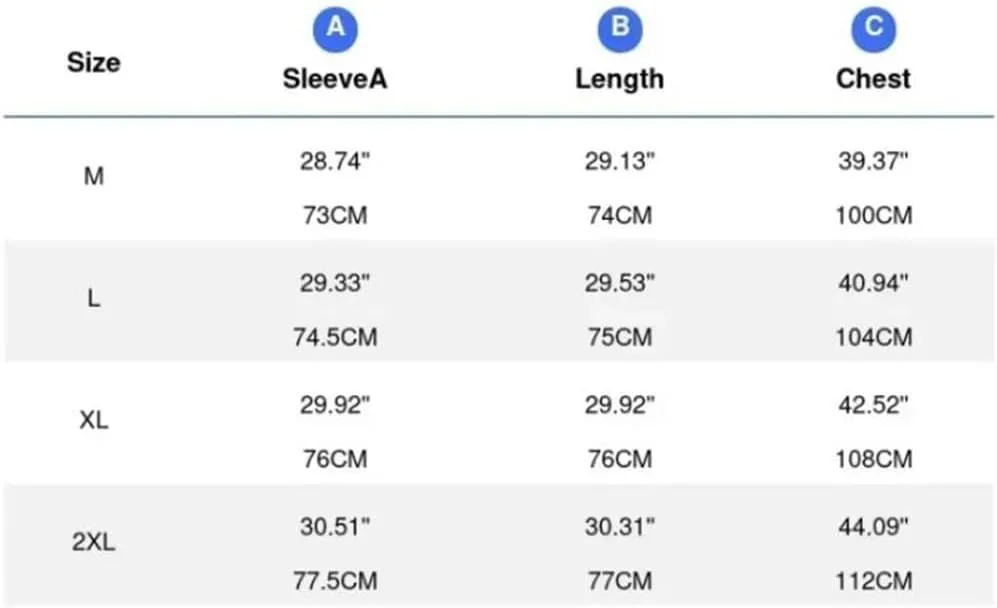Select the XL size row label
997x608 pixels.
point(93,420)
